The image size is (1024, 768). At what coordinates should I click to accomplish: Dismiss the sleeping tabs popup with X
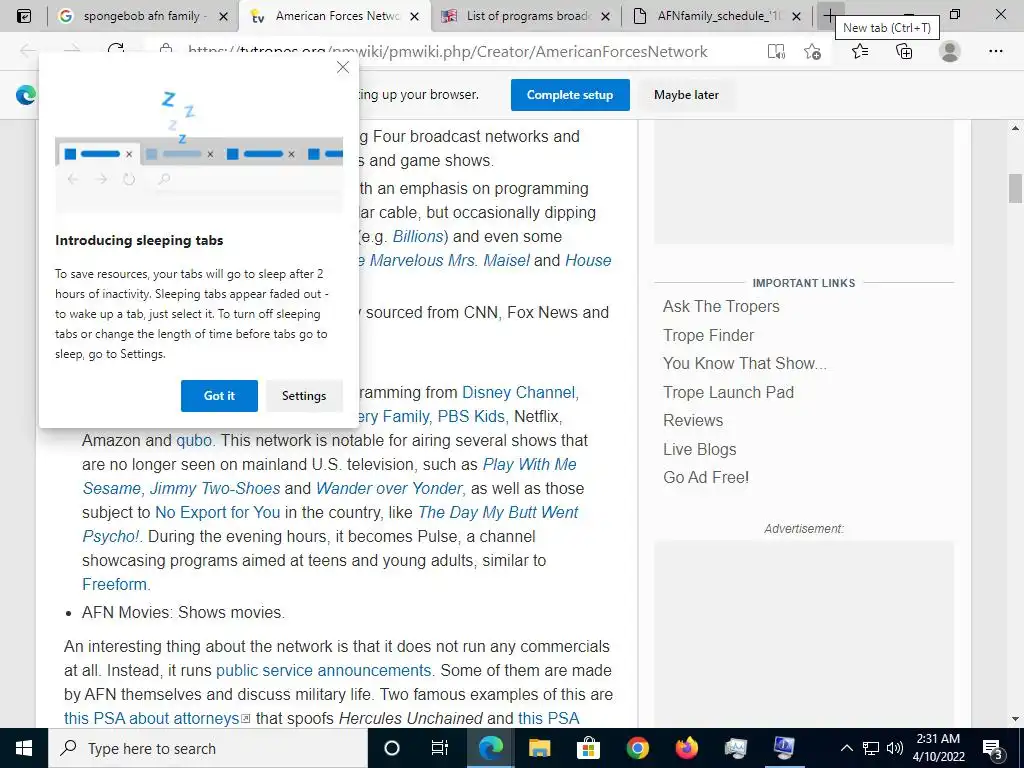click(x=343, y=67)
